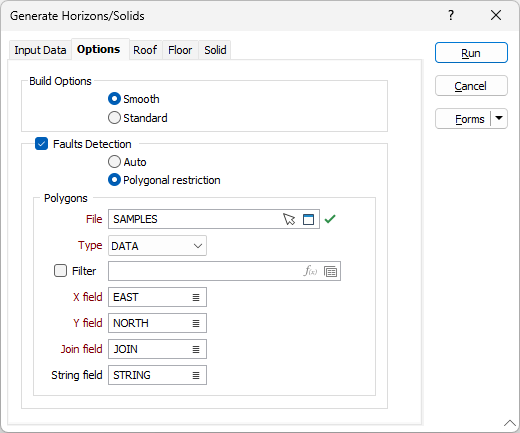Open field list icon for Join field

196,349
